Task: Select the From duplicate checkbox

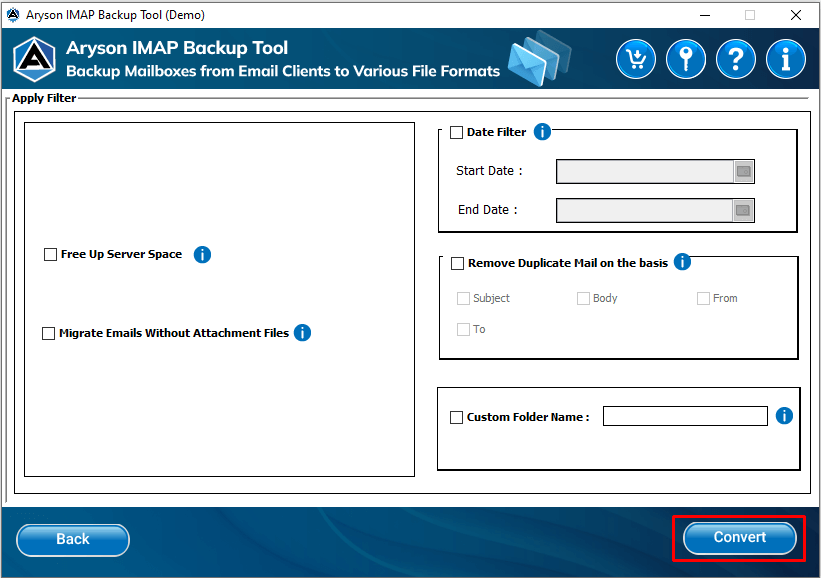Action: click(703, 298)
